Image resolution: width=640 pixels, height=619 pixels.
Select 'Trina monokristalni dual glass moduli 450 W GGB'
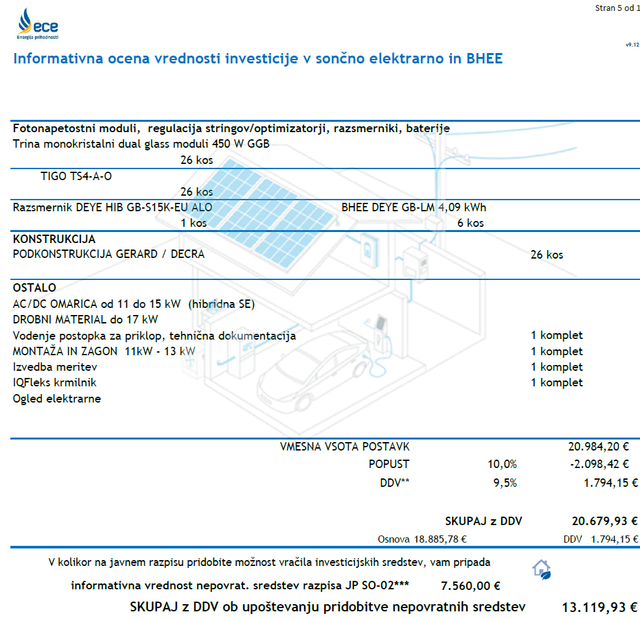pyautogui.click(x=141, y=144)
